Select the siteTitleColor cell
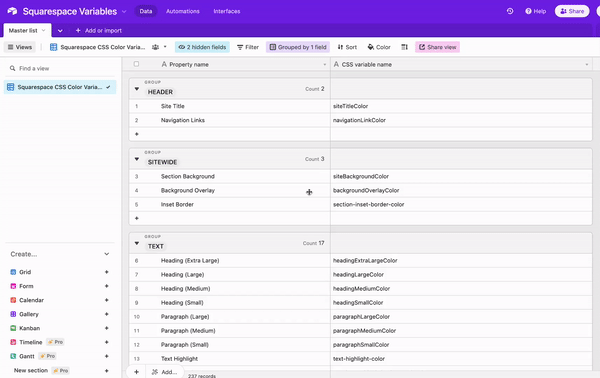This screenshot has width=600, height=378. coord(461,106)
